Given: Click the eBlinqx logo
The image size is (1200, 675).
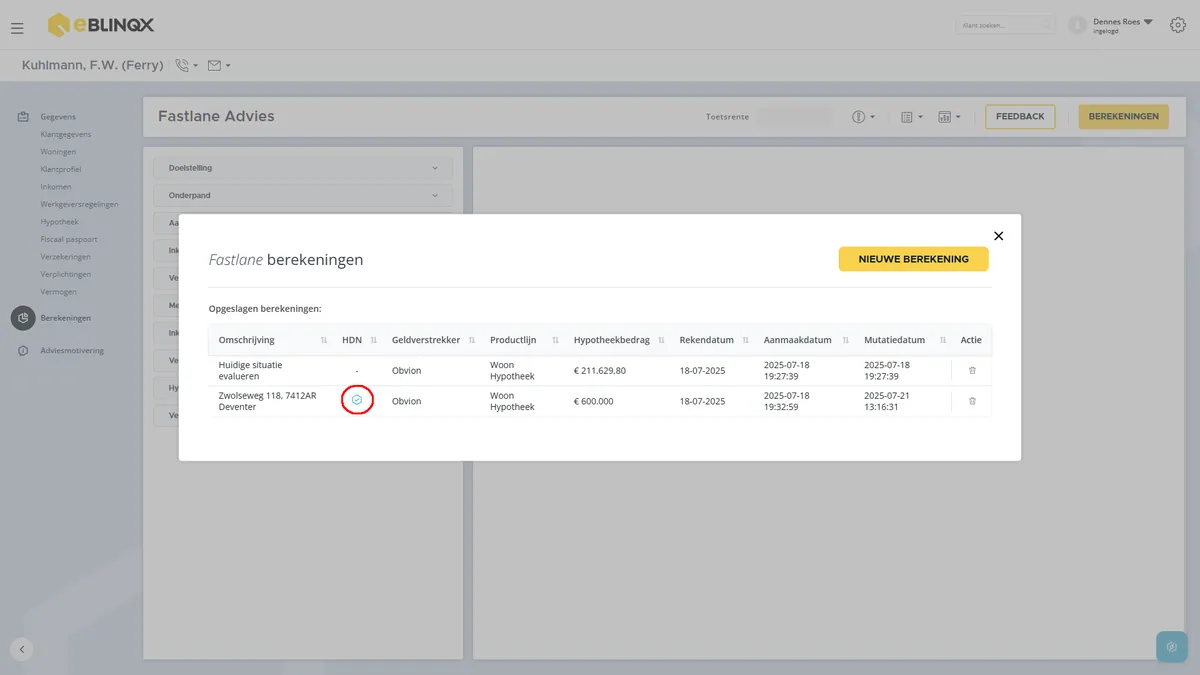Looking at the screenshot, I should [x=101, y=25].
